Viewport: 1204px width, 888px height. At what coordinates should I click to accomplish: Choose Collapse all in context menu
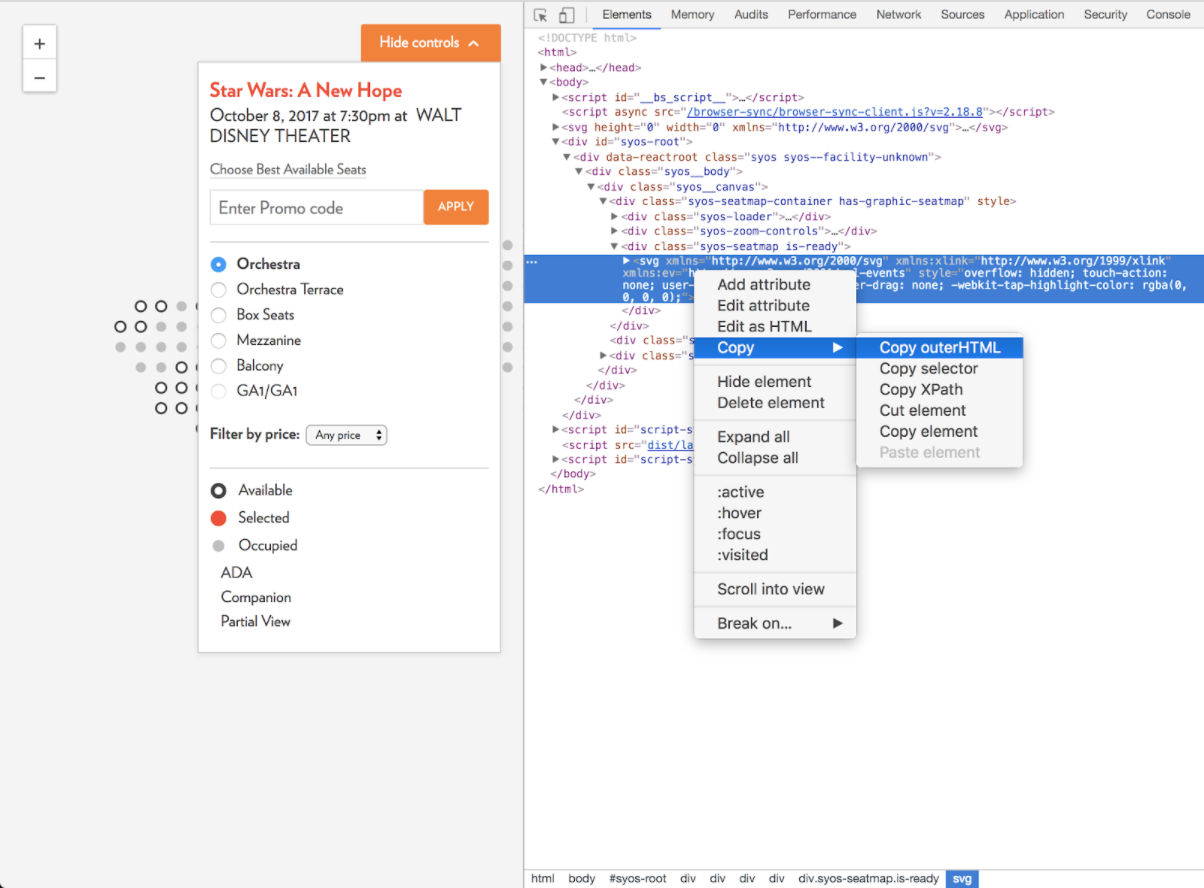pyautogui.click(x=775, y=458)
